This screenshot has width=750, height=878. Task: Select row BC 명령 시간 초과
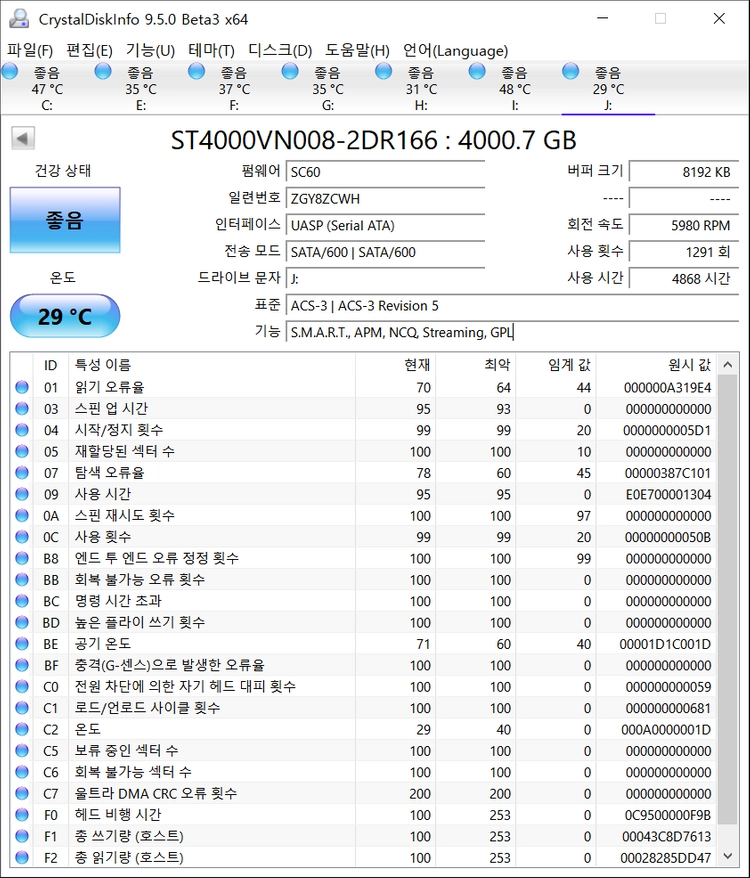tap(364, 601)
